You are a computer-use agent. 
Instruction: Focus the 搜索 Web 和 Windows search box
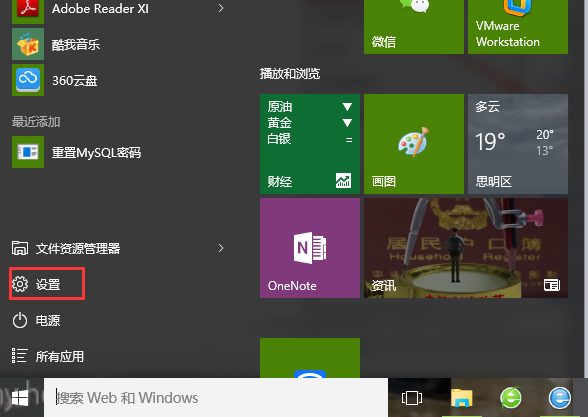click(216, 398)
